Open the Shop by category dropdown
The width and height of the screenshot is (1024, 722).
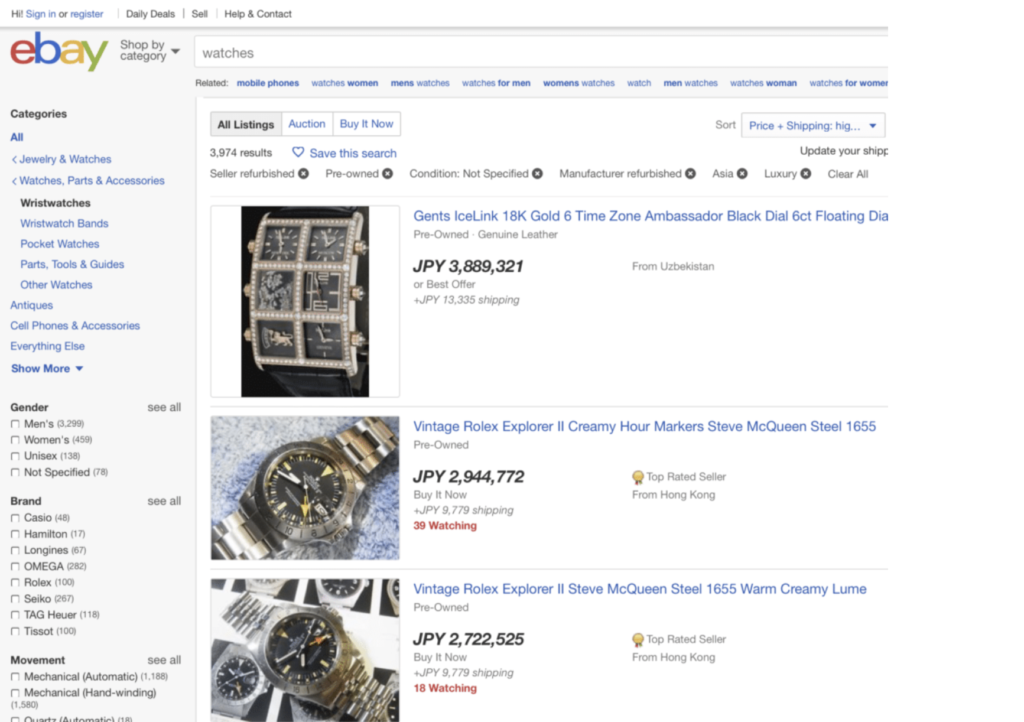[150, 50]
